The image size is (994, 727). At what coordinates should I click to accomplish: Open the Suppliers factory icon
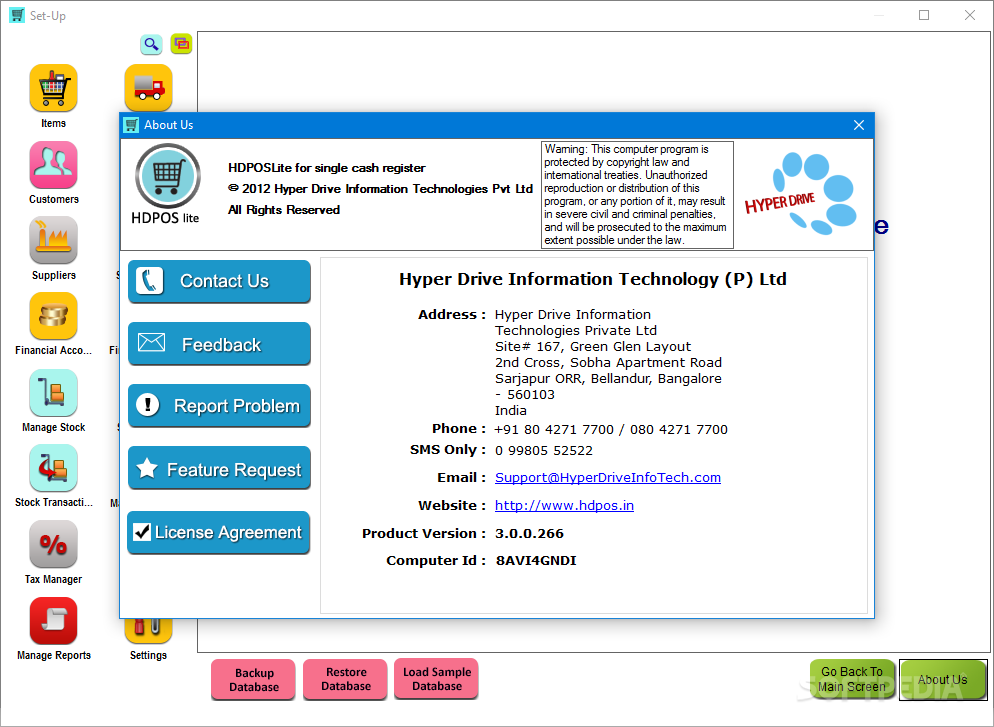coord(53,240)
